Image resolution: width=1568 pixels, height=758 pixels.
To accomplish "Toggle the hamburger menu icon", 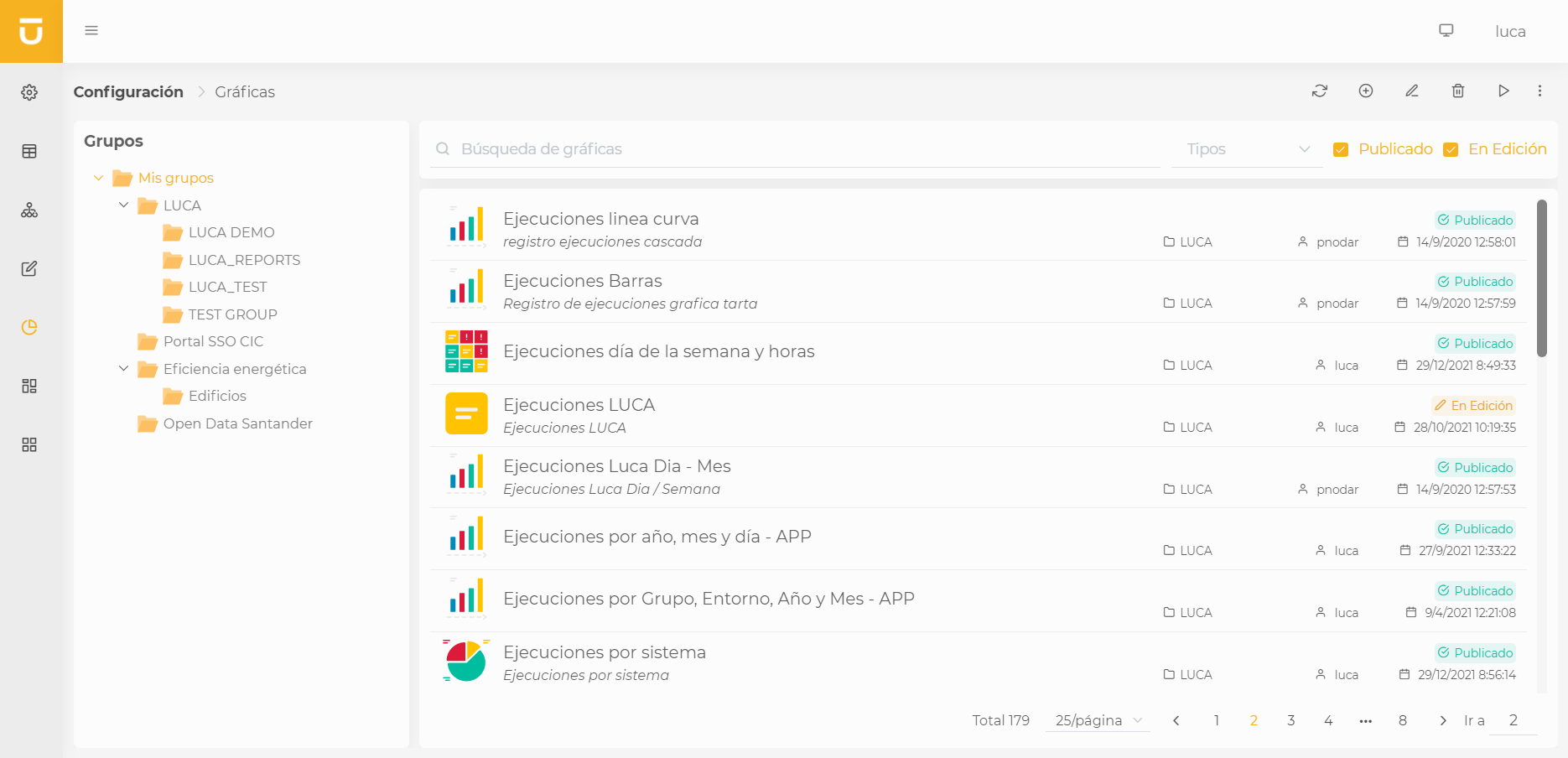I will (x=91, y=31).
